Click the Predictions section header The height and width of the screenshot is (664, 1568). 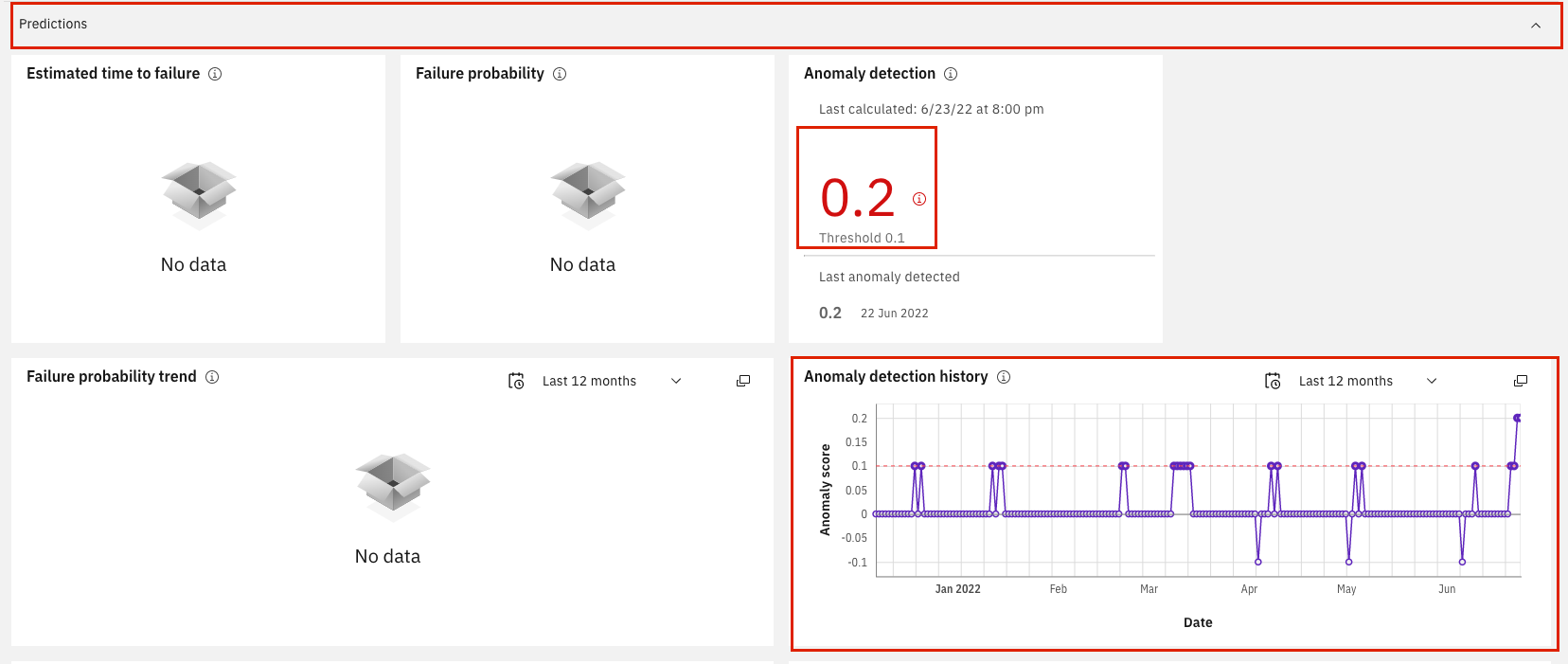point(786,26)
